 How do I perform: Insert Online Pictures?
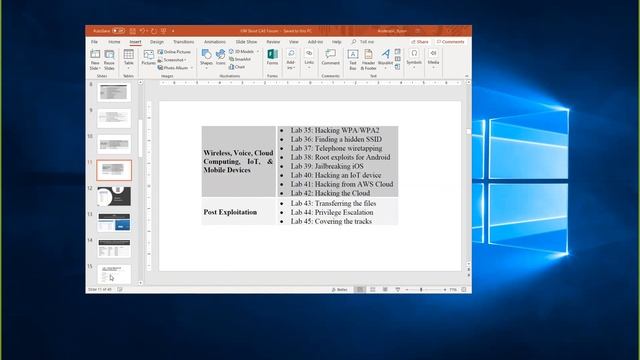point(175,52)
